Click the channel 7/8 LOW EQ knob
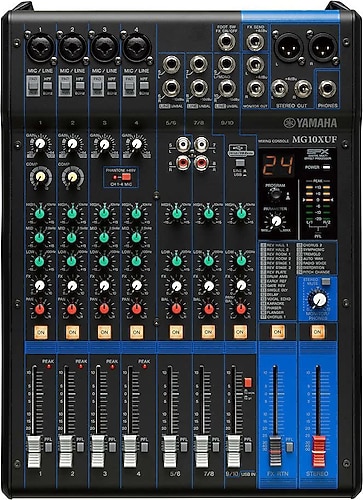Screen dimensions: 363x500 (209, 261)
